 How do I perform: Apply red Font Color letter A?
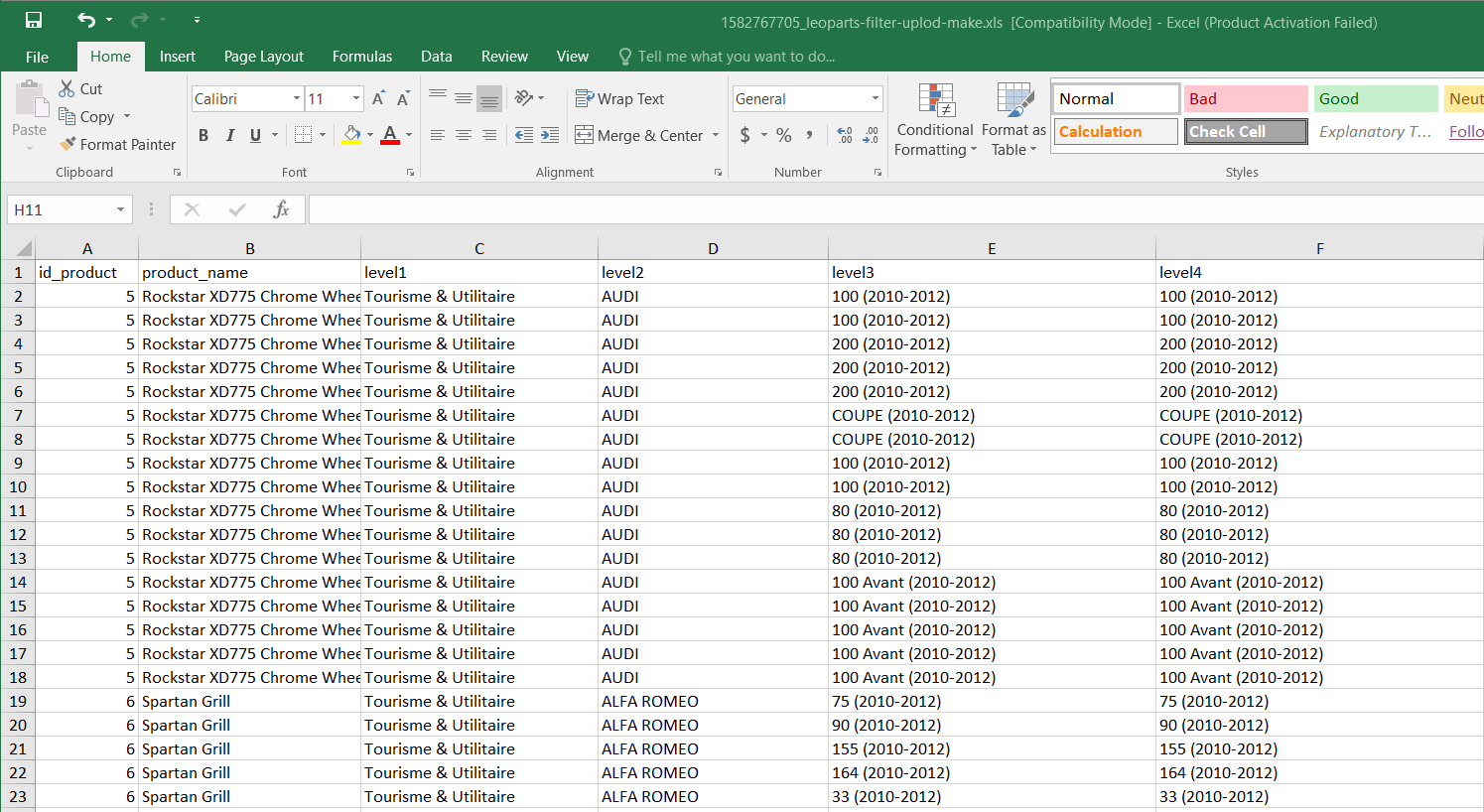(x=390, y=135)
